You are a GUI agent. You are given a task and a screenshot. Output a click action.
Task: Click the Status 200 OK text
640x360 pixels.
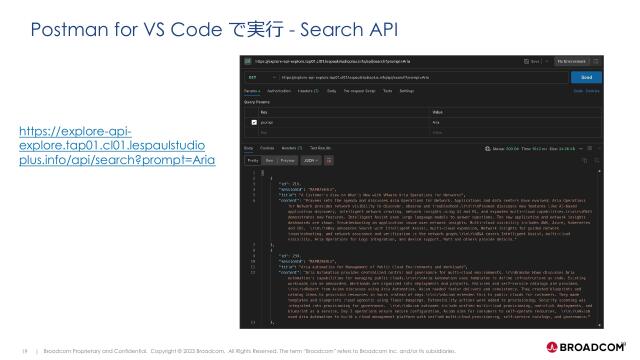(506, 149)
